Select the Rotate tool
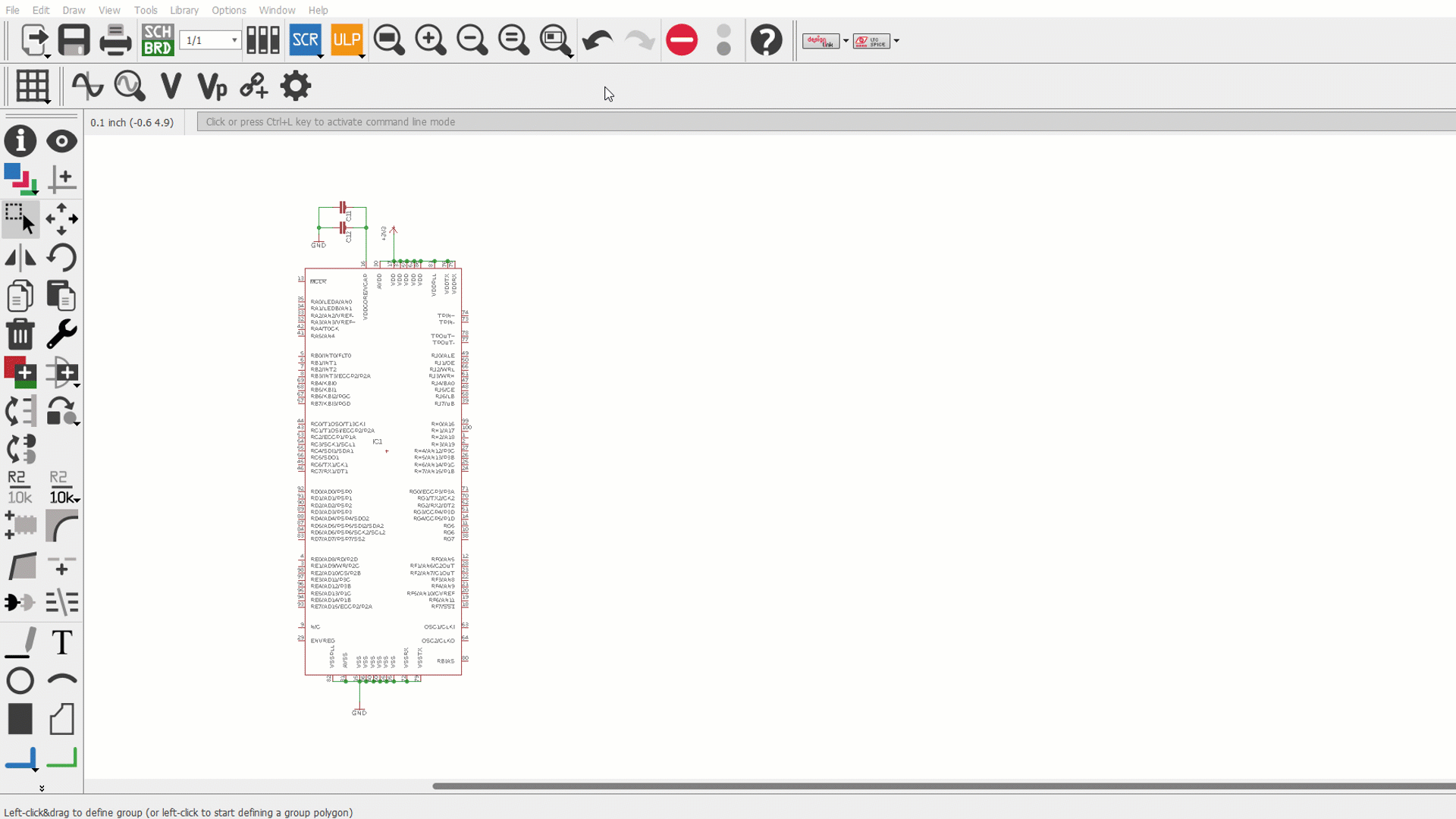Viewport: 1456px width, 819px height. tap(61, 258)
